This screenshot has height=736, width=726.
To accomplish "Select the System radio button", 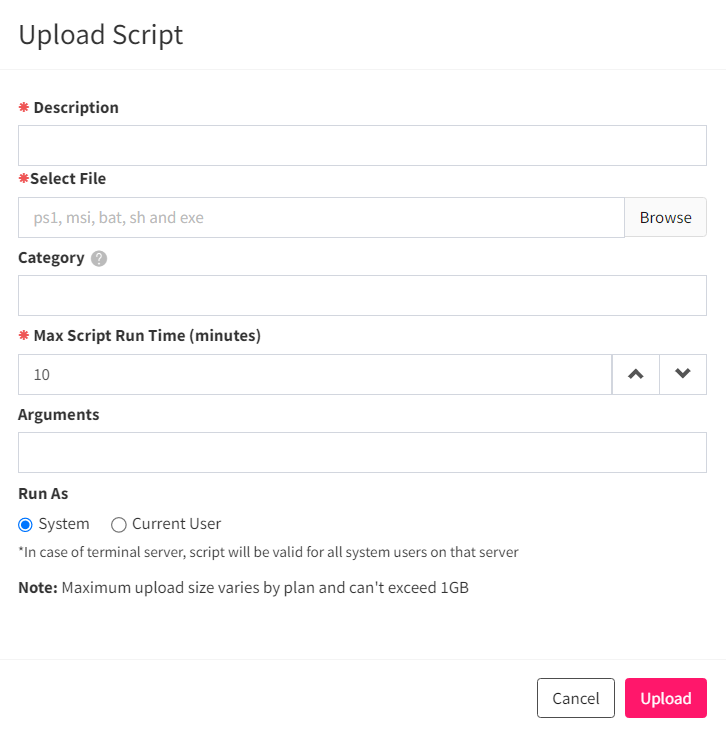I will [25, 524].
